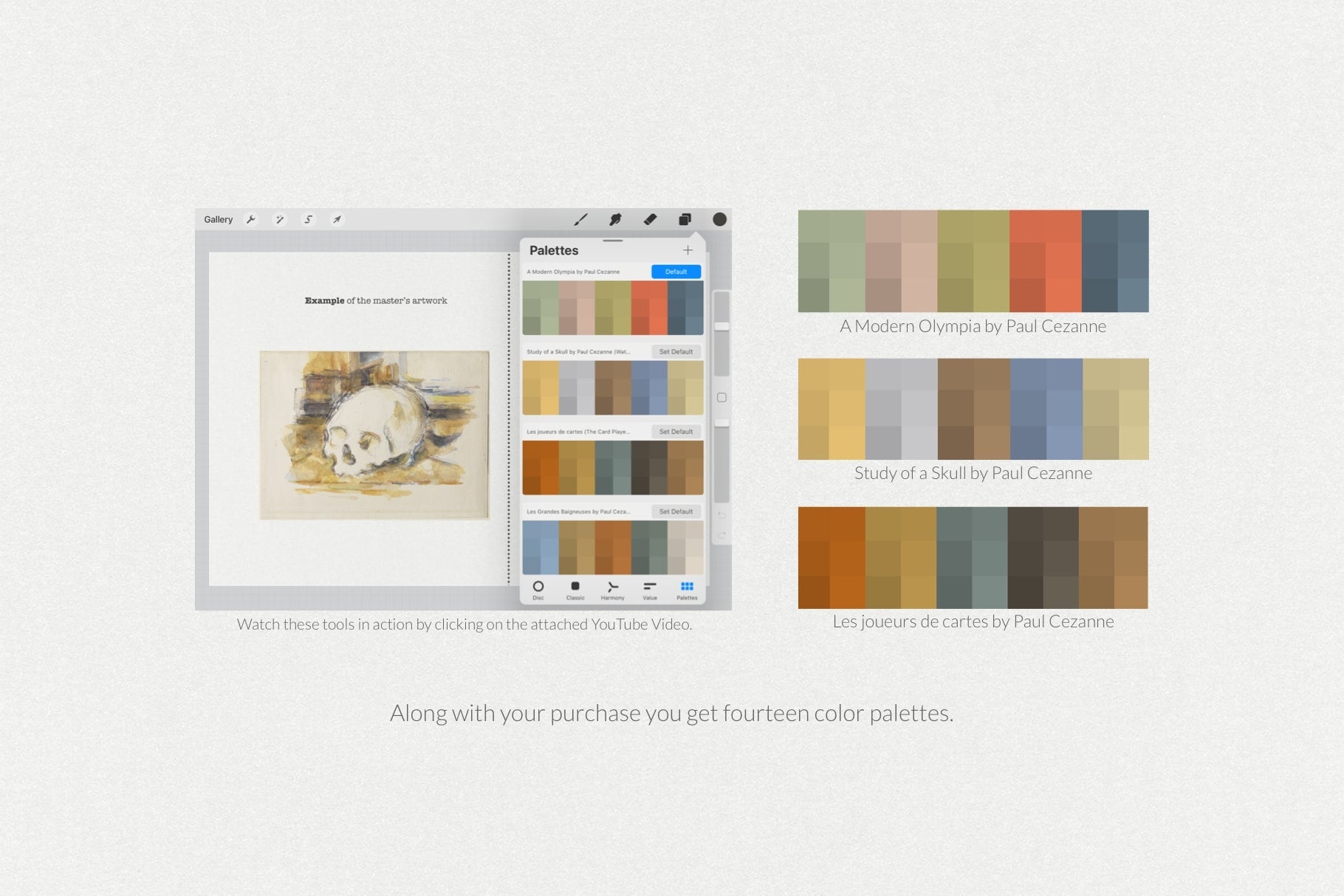Select the Smudge tool
1344x896 pixels.
pos(614,219)
